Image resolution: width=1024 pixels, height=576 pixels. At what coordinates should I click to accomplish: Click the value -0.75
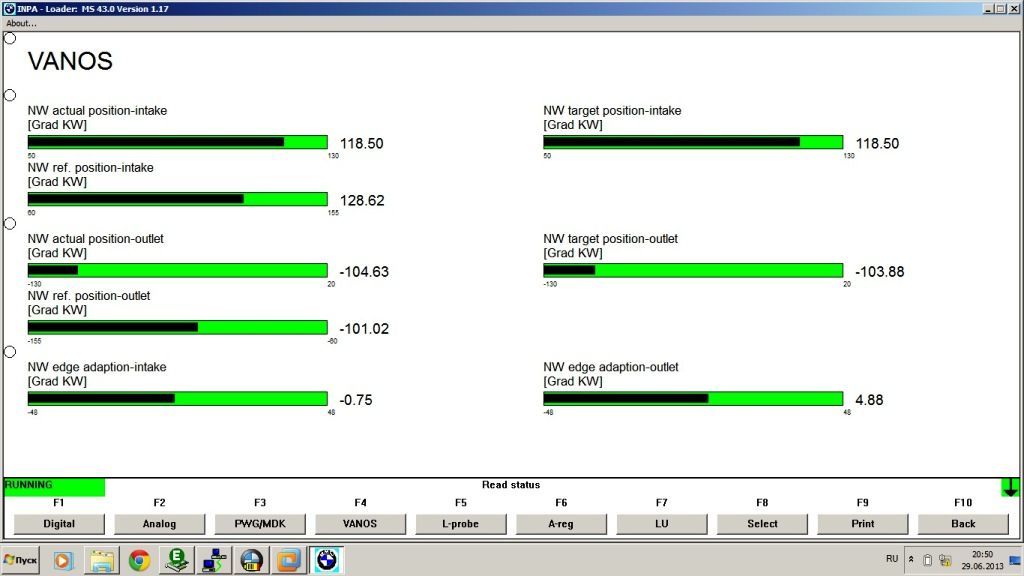coord(356,400)
